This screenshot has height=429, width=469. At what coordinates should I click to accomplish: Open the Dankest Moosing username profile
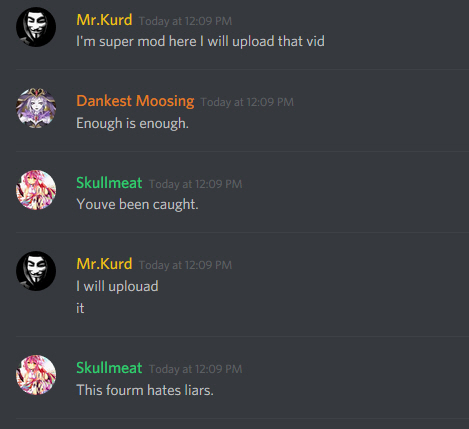(x=135, y=101)
